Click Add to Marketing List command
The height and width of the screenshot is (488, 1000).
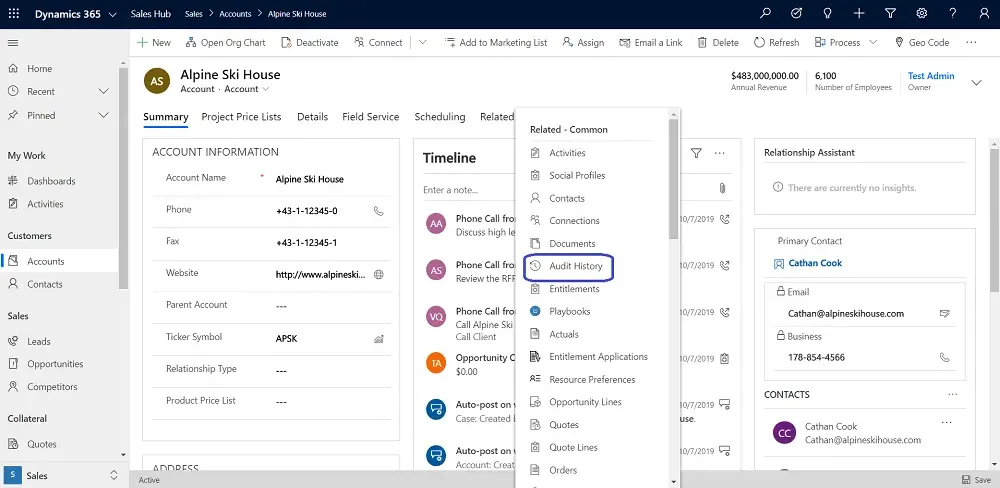tap(496, 43)
